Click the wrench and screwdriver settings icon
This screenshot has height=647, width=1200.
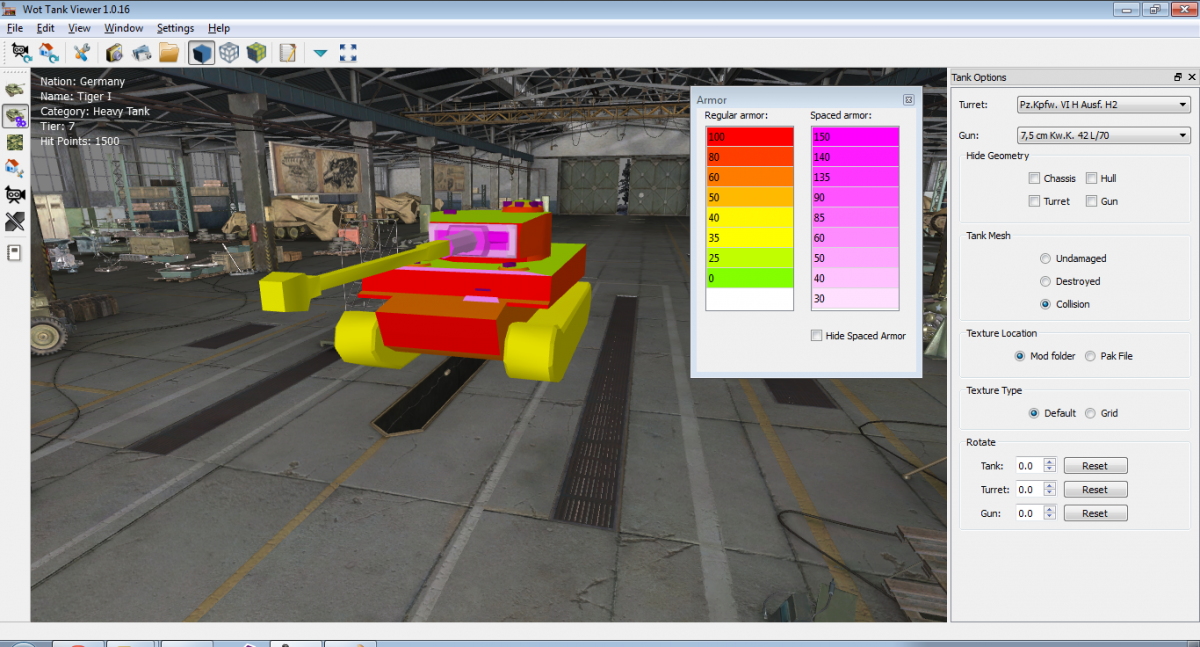82,52
